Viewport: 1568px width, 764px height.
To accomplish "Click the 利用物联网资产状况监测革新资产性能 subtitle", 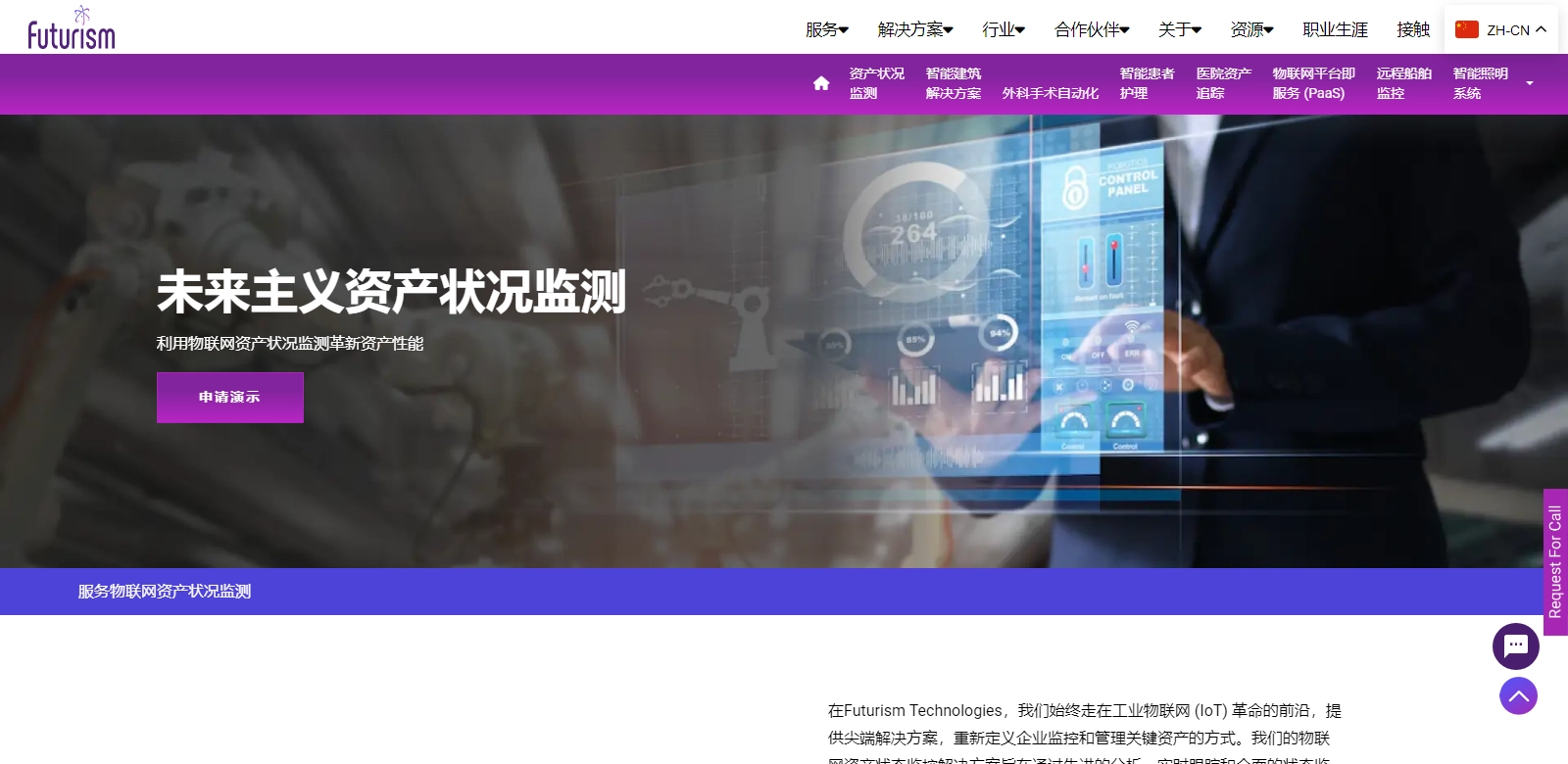I will [290, 344].
